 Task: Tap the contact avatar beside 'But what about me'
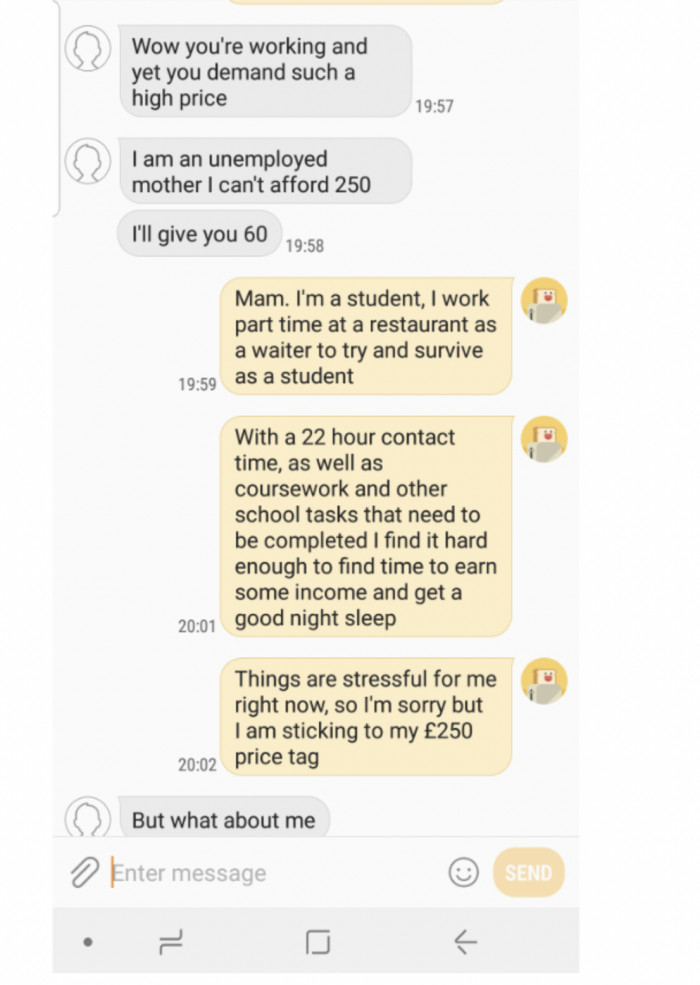point(88,818)
